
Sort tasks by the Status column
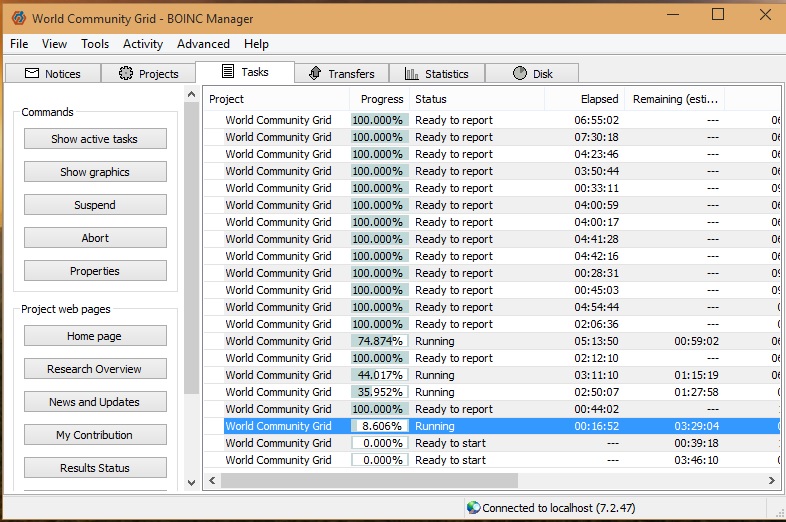click(x=477, y=99)
